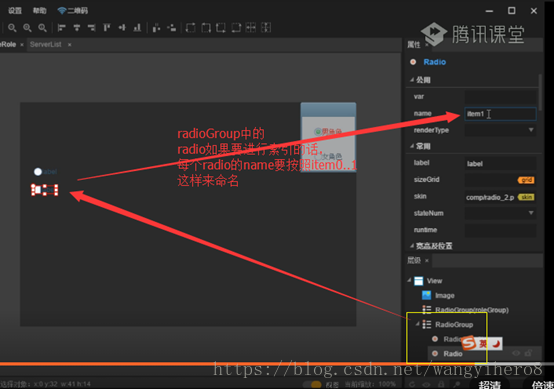554x389 pixels.
Task: Click the sizeGrid input field
Action: (490, 180)
